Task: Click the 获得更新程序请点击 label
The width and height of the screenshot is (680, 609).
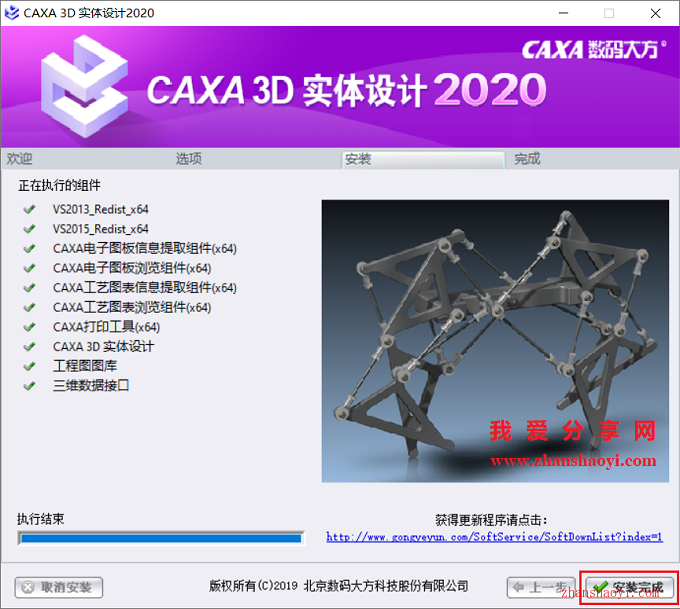Action: pyautogui.click(x=491, y=520)
